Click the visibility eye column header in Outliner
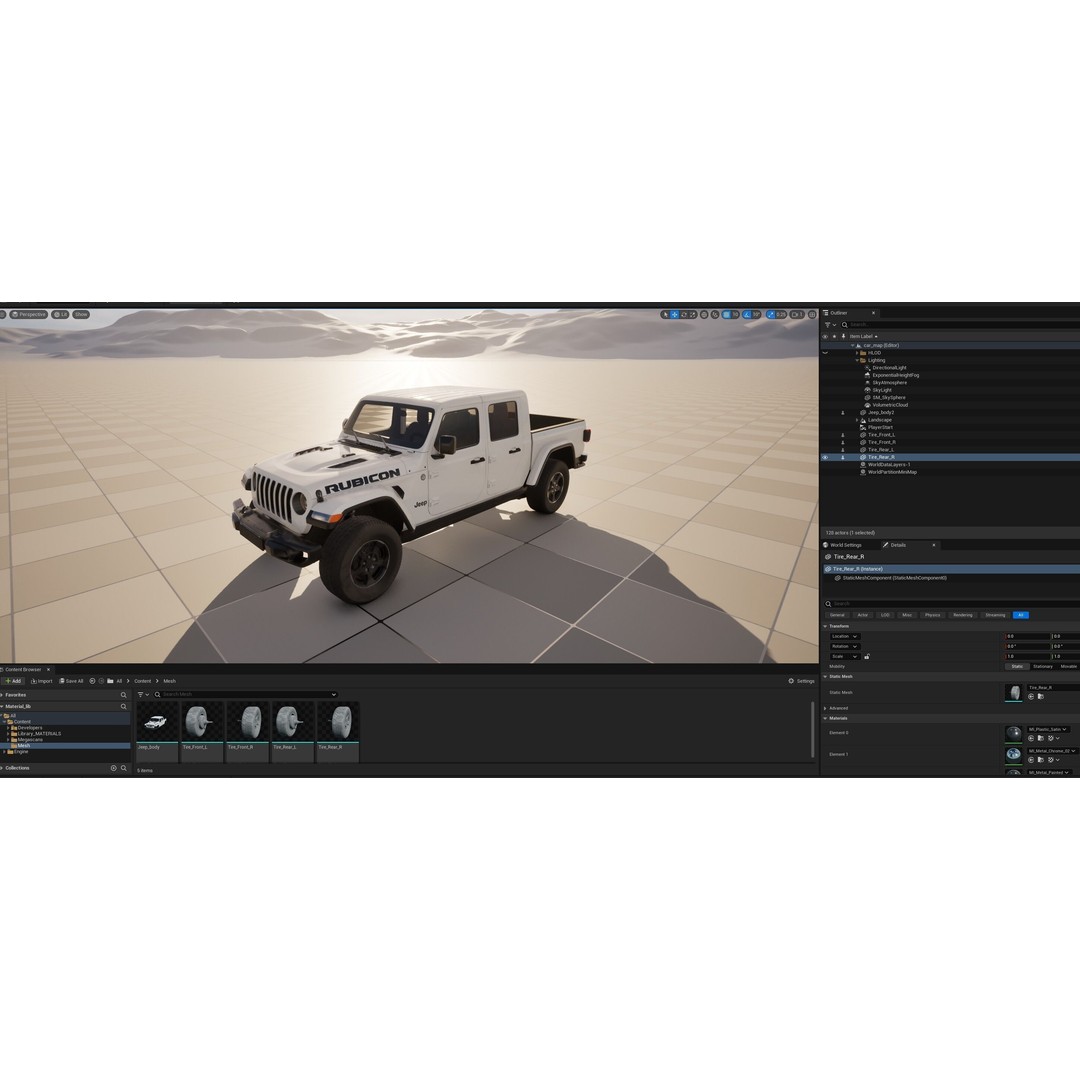 (x=825, y=337)
